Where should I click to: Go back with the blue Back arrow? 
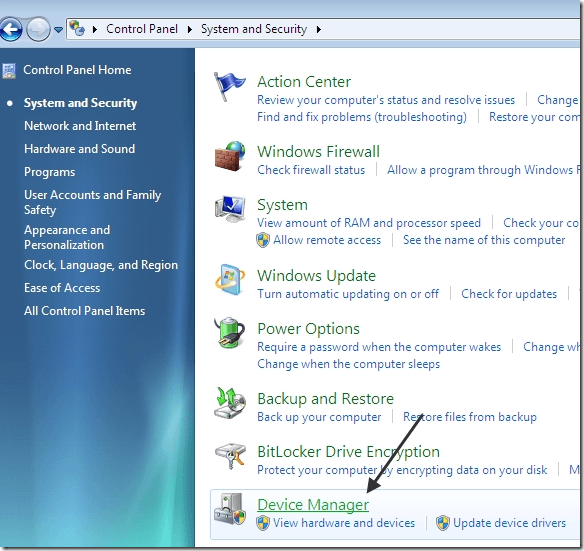[11, 29]
